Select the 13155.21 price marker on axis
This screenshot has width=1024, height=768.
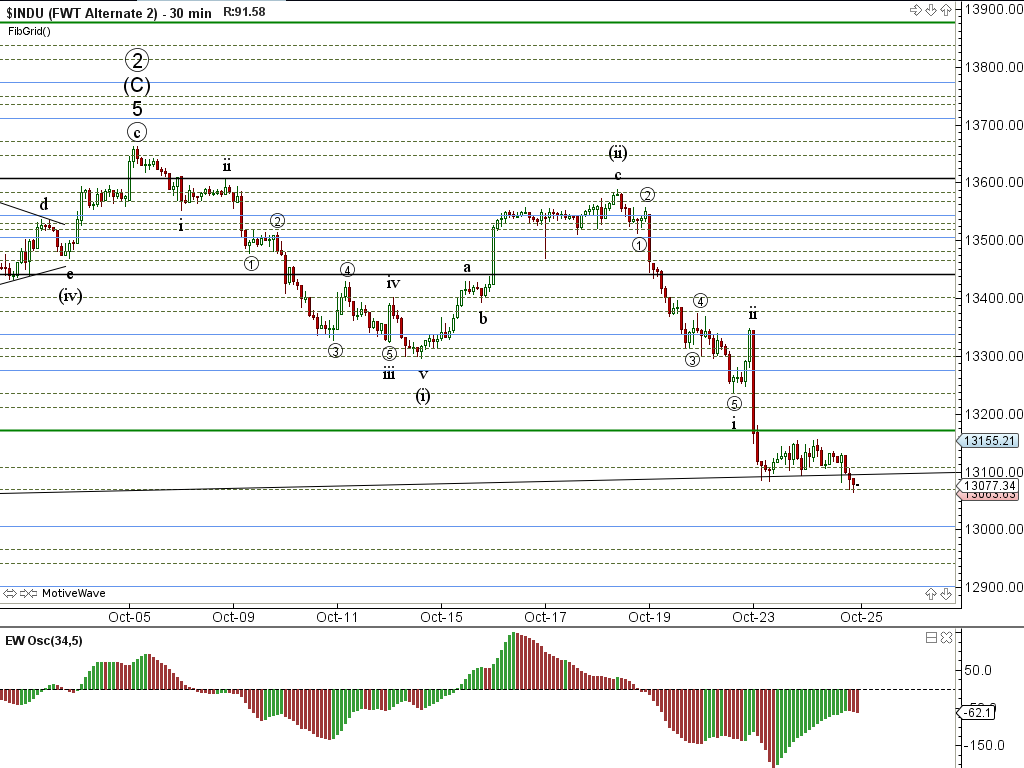(x=989, y=441)
